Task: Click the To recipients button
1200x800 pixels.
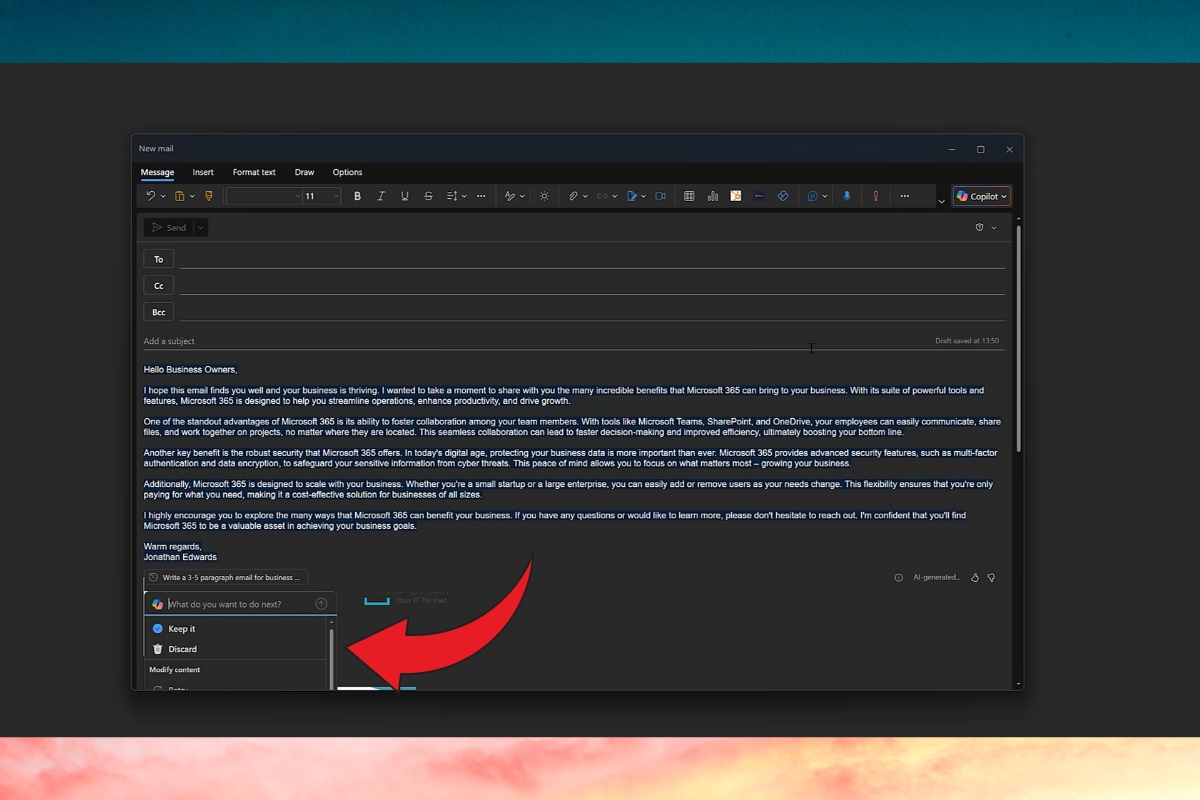Action: click(x=158, y=259)
